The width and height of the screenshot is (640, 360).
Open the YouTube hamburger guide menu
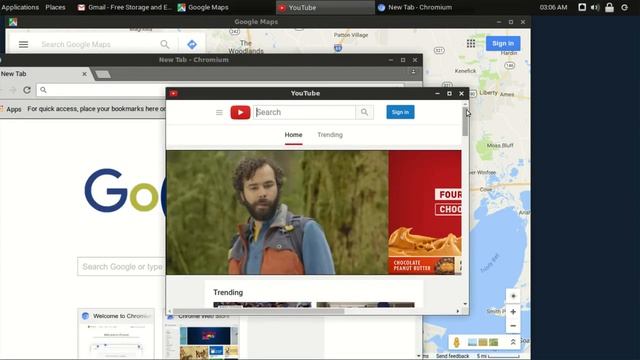pos(219,112)
